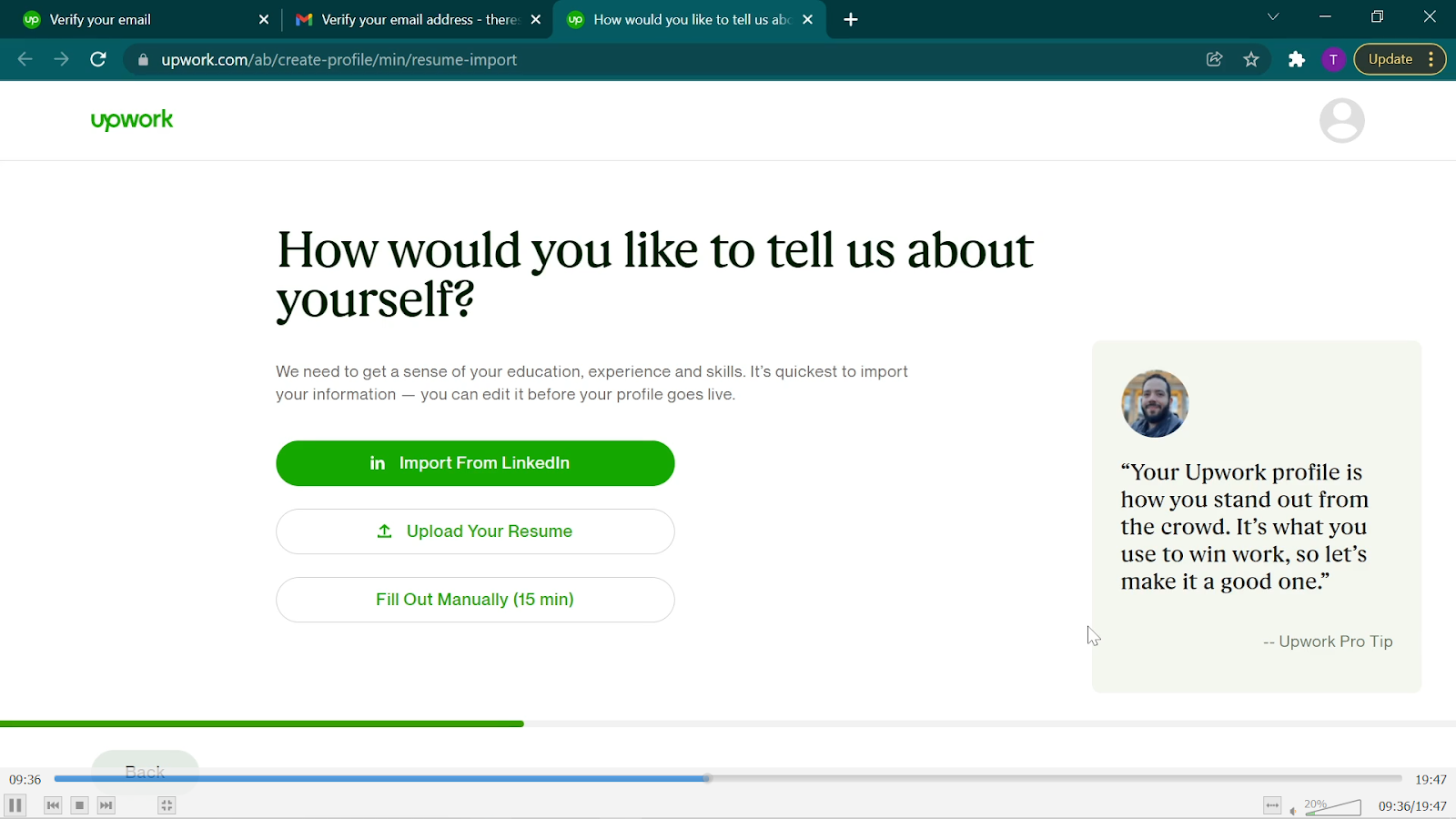Select the 'How would you like to tell us' tab
Image resolution: width=1456 pixels, height=819 pixels.
[690, 19]
